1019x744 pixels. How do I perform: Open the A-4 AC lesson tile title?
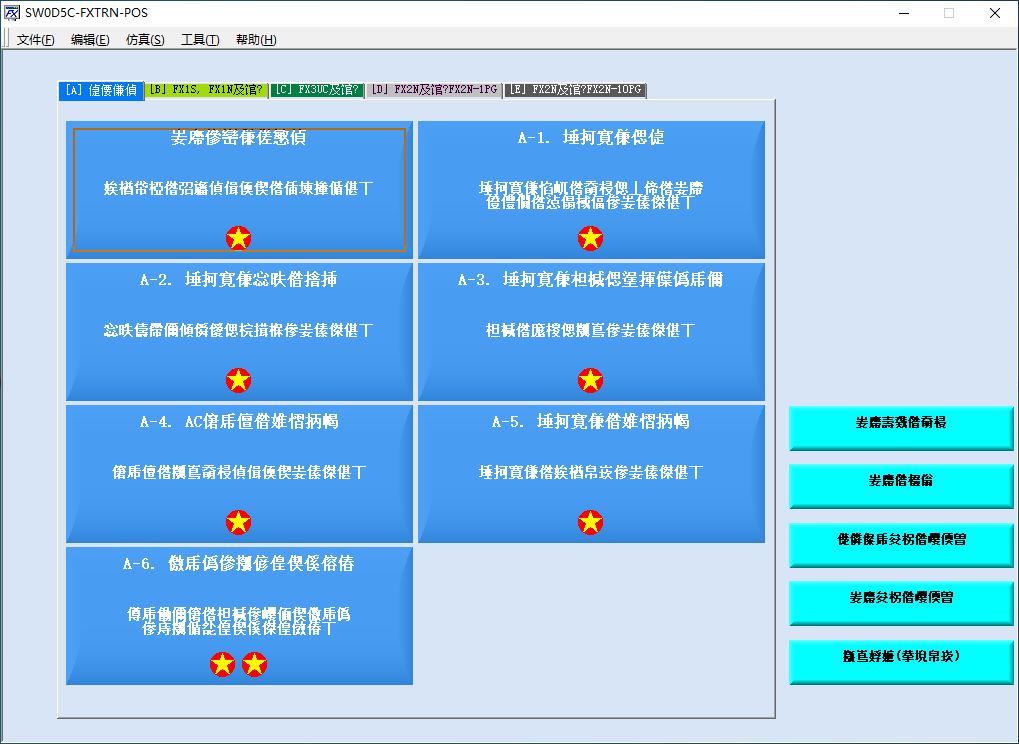click(239, 422)
